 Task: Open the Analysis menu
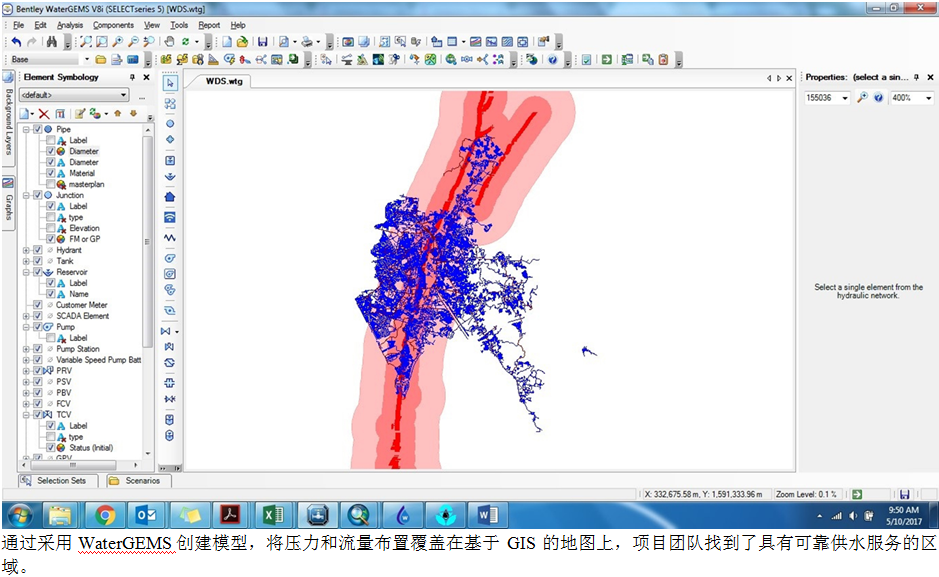click(70, 25)
